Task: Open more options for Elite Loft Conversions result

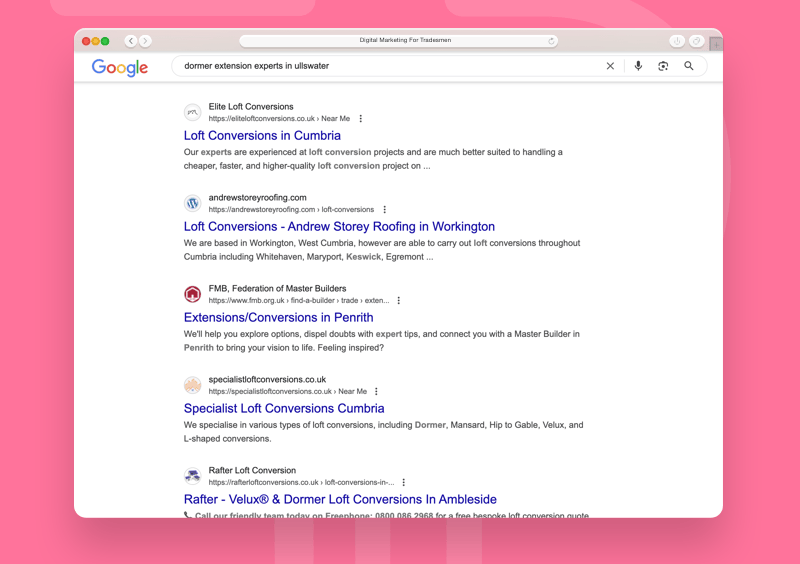Action: 361,119
